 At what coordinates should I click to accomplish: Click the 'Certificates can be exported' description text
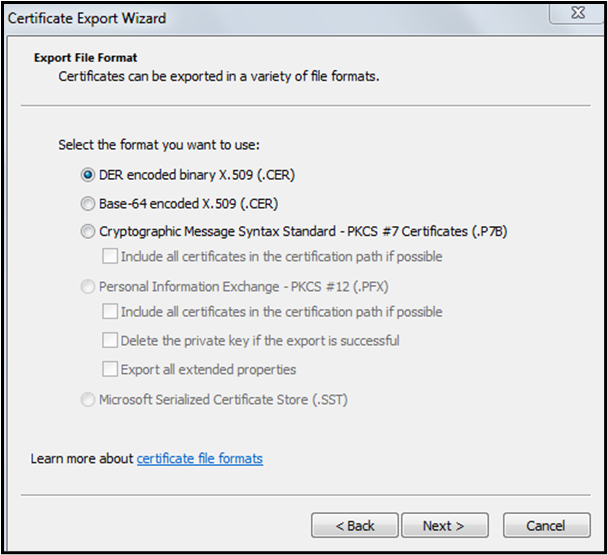click(x=219, y=76)
